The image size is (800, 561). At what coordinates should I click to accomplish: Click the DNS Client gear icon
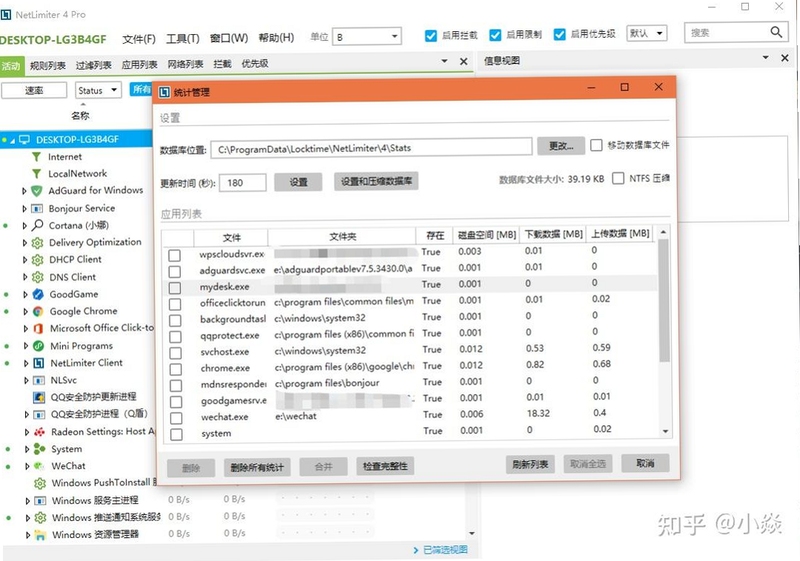pos(37,277)
